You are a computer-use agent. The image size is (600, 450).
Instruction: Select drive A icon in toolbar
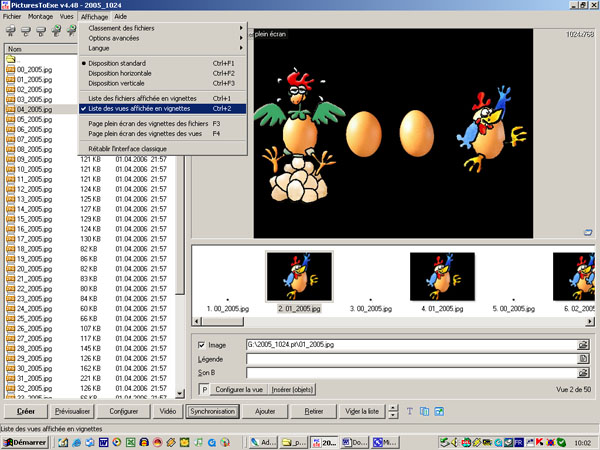(11, 31)
